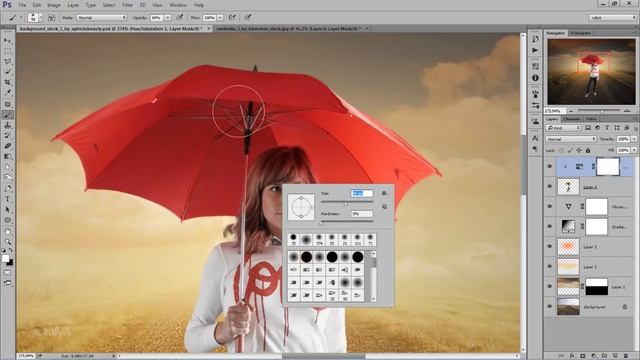Open the Filter menu
Image resolution: width=640 pixels, height=360 pixels.
[127, 5]
